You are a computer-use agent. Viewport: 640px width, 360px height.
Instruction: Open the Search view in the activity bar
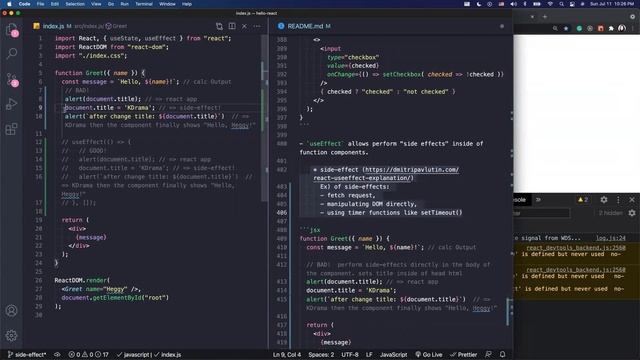[x=12, y=53]
